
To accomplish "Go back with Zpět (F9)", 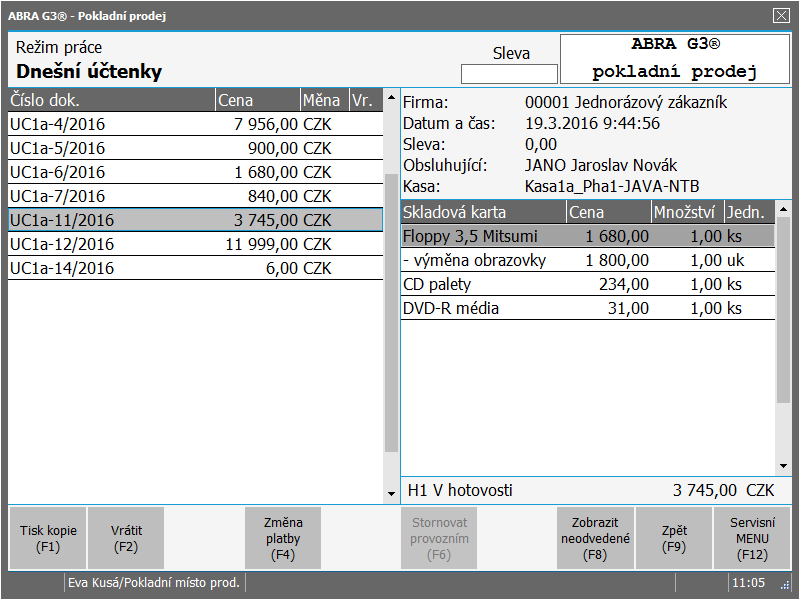I will pos(674,539).
